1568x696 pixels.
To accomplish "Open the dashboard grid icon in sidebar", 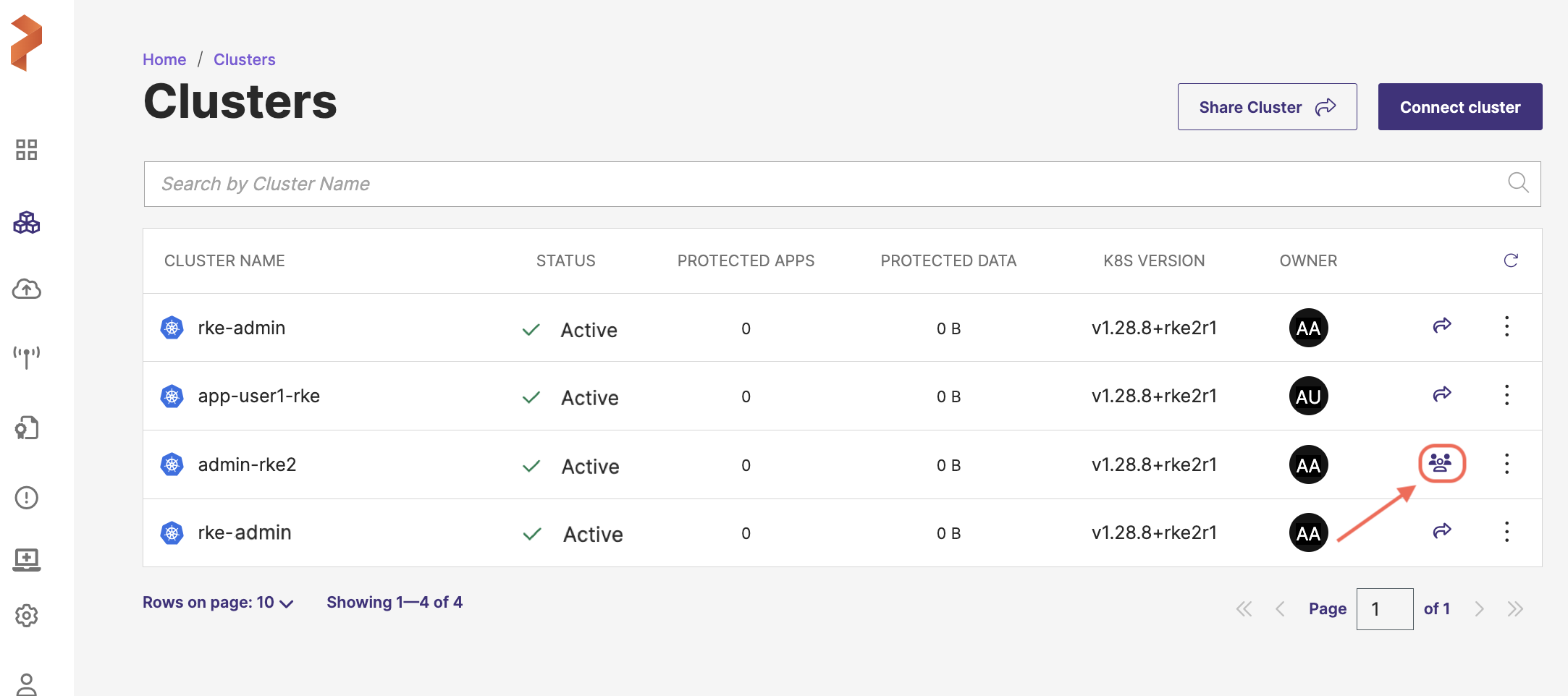I will [27, 150].
